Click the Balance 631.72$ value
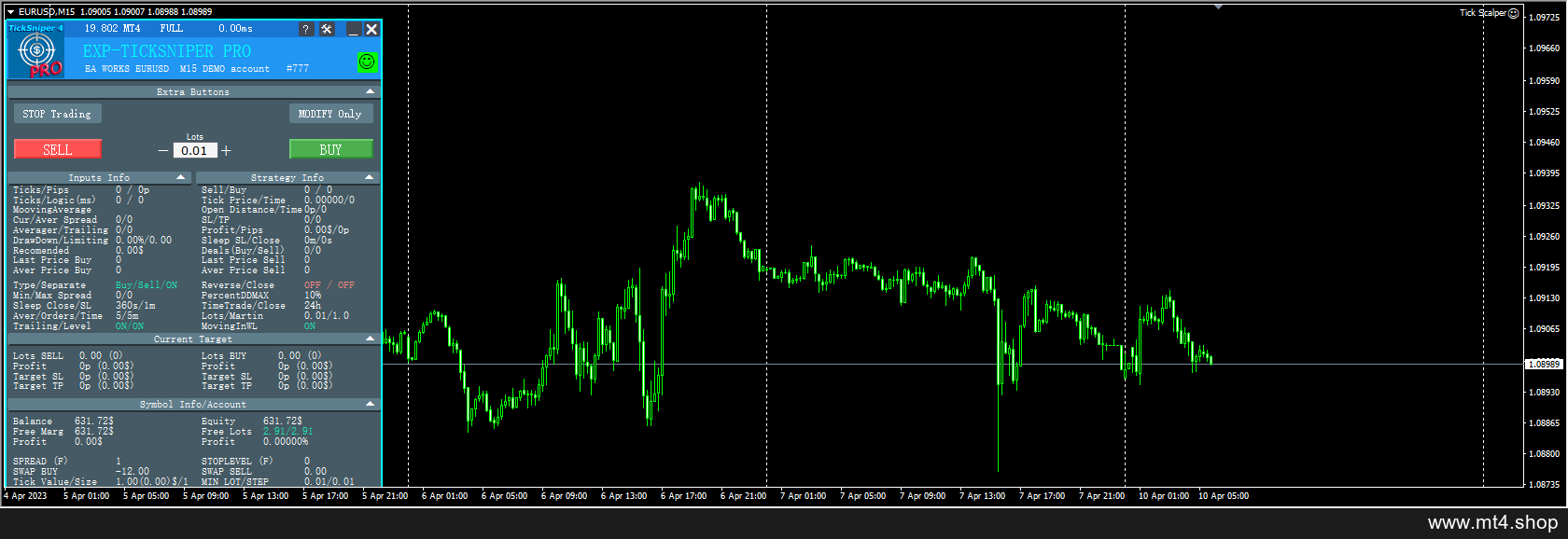Image resolution: width=1568 pixels, height=539 pixels. 94,422
